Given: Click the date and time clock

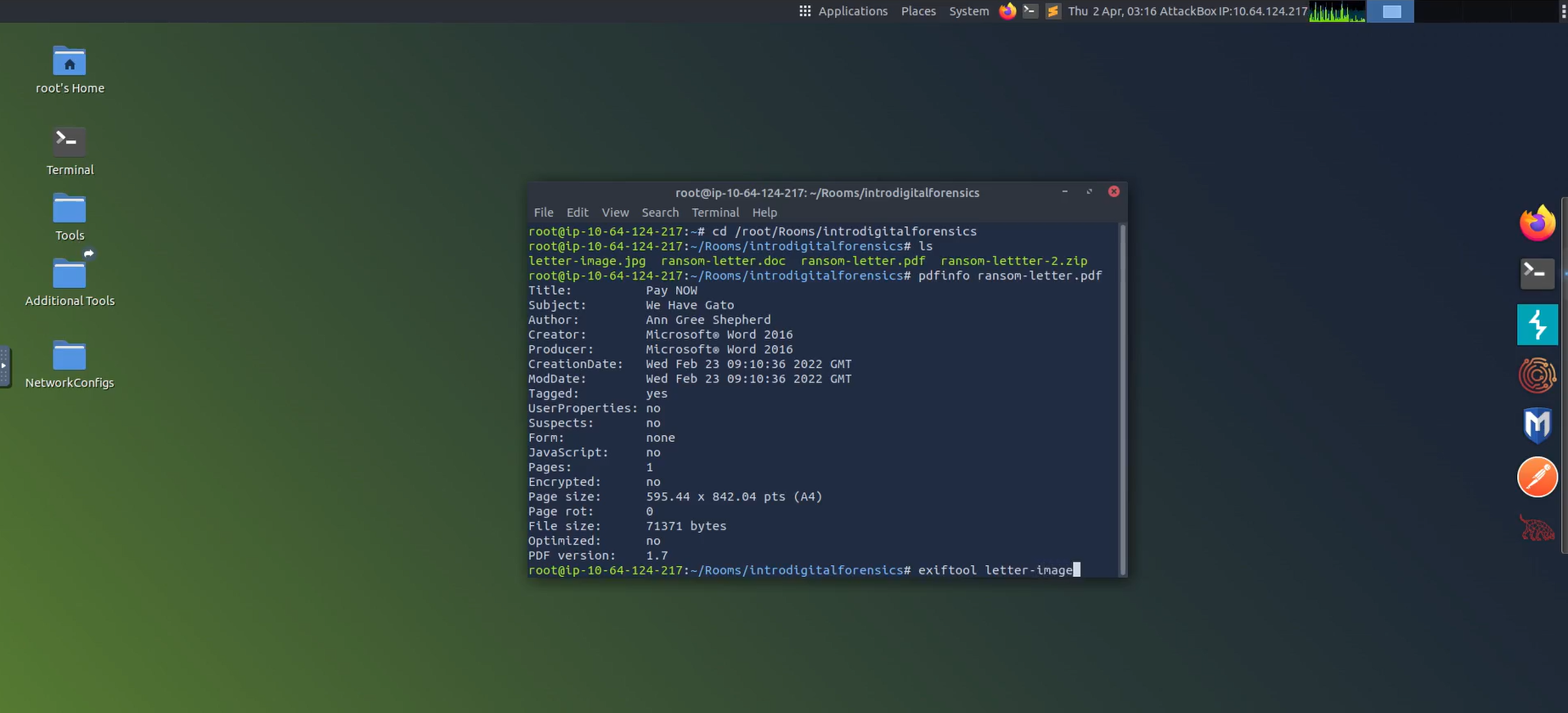Looking at the screenshot, I should pyautogui.click(x=1112, y=11).
